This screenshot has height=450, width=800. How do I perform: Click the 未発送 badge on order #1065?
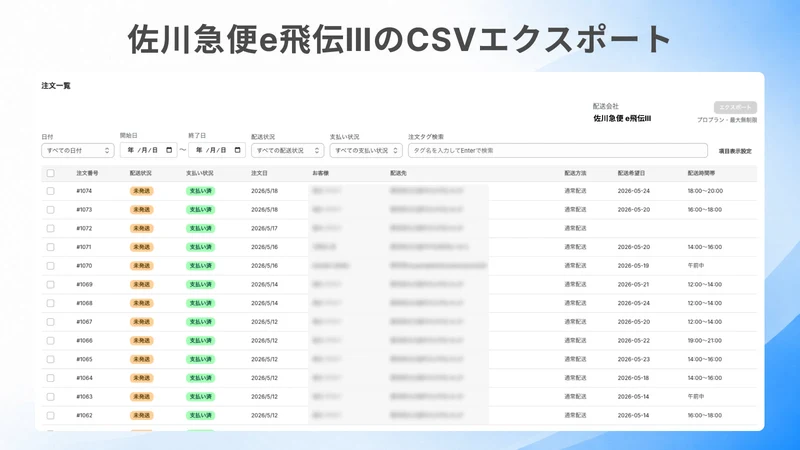pos(141,359)
